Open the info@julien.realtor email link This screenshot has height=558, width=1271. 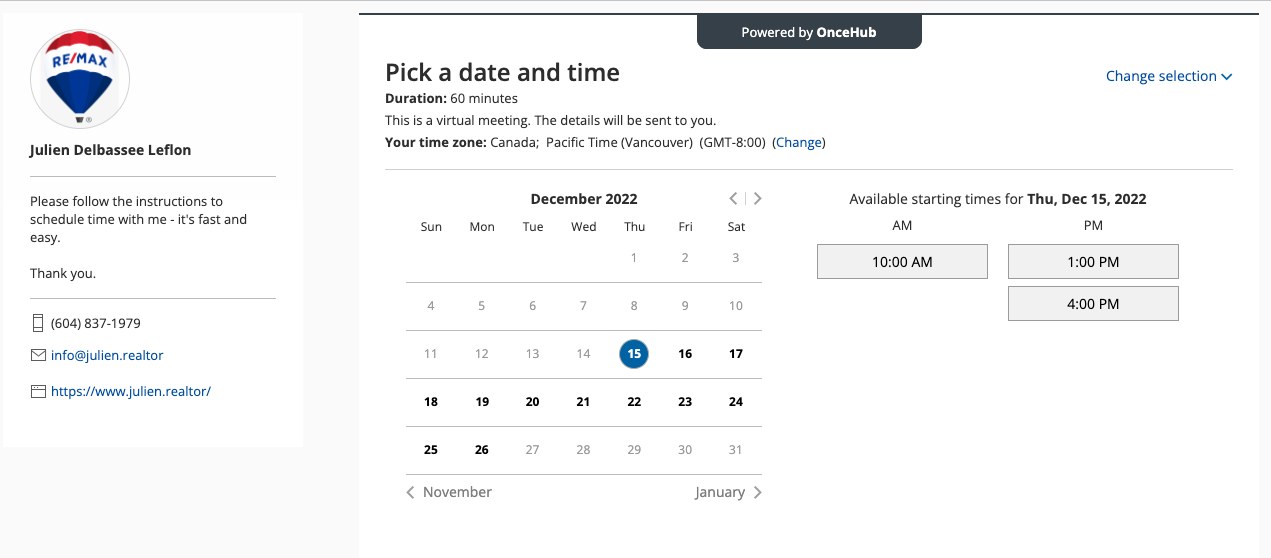[107, 355]
